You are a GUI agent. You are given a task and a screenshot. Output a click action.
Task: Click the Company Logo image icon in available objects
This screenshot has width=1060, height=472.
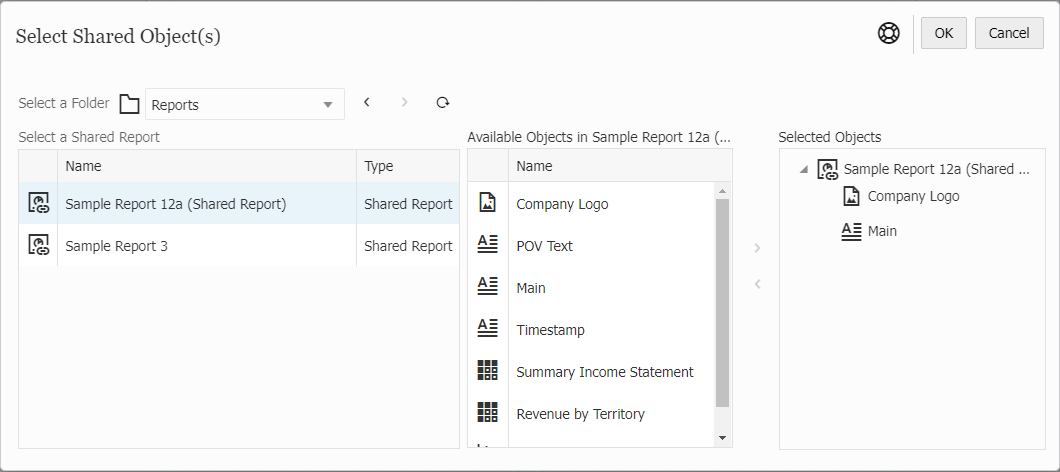488,203
